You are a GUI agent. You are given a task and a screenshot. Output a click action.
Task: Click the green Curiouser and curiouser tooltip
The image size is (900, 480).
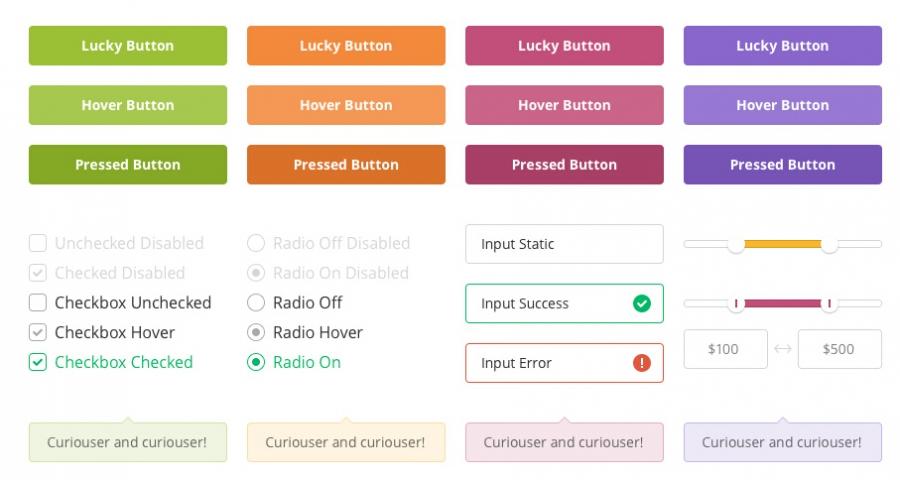tap(128, 442)
